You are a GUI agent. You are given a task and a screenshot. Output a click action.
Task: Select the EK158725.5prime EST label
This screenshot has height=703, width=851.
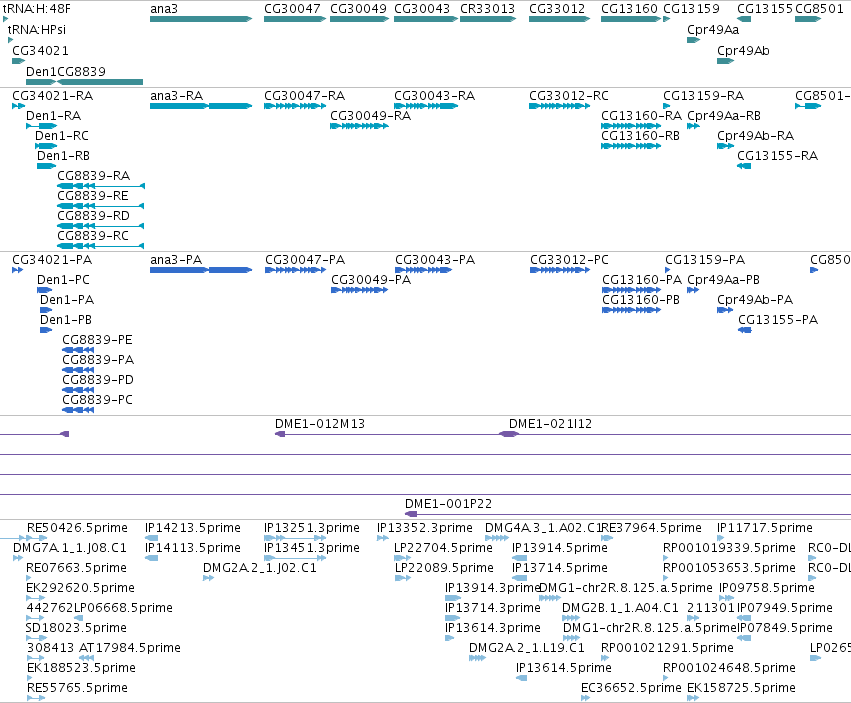[741, 688]
